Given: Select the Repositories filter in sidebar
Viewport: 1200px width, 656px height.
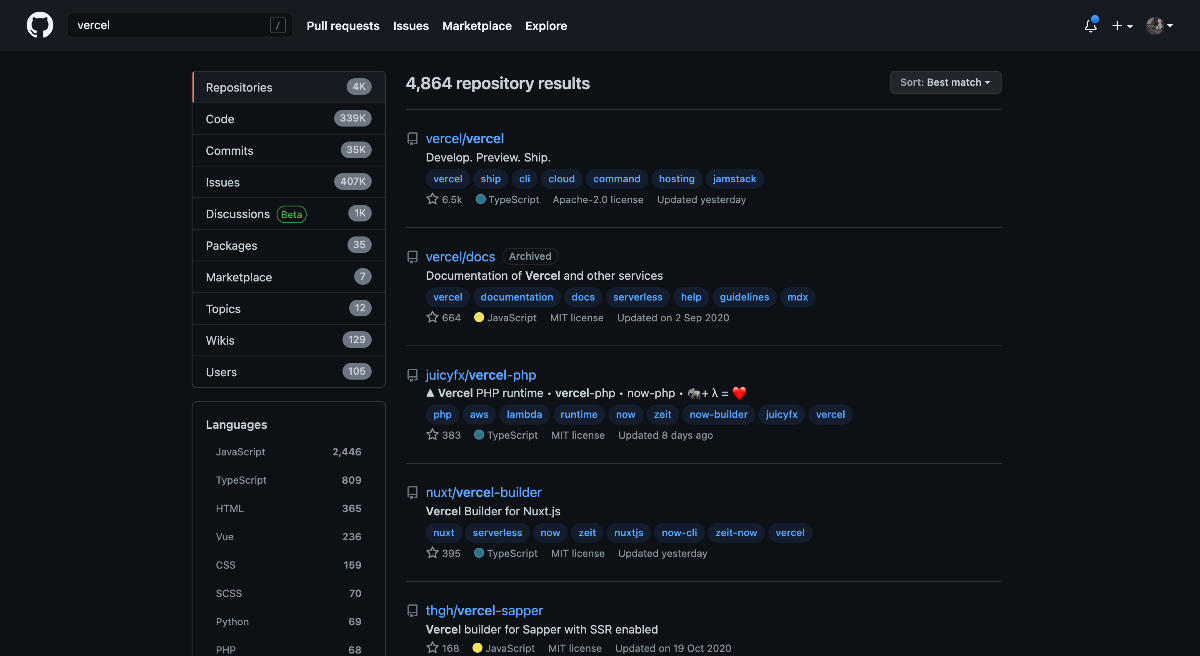Looking at the screenshot, I should click(288, 87).
